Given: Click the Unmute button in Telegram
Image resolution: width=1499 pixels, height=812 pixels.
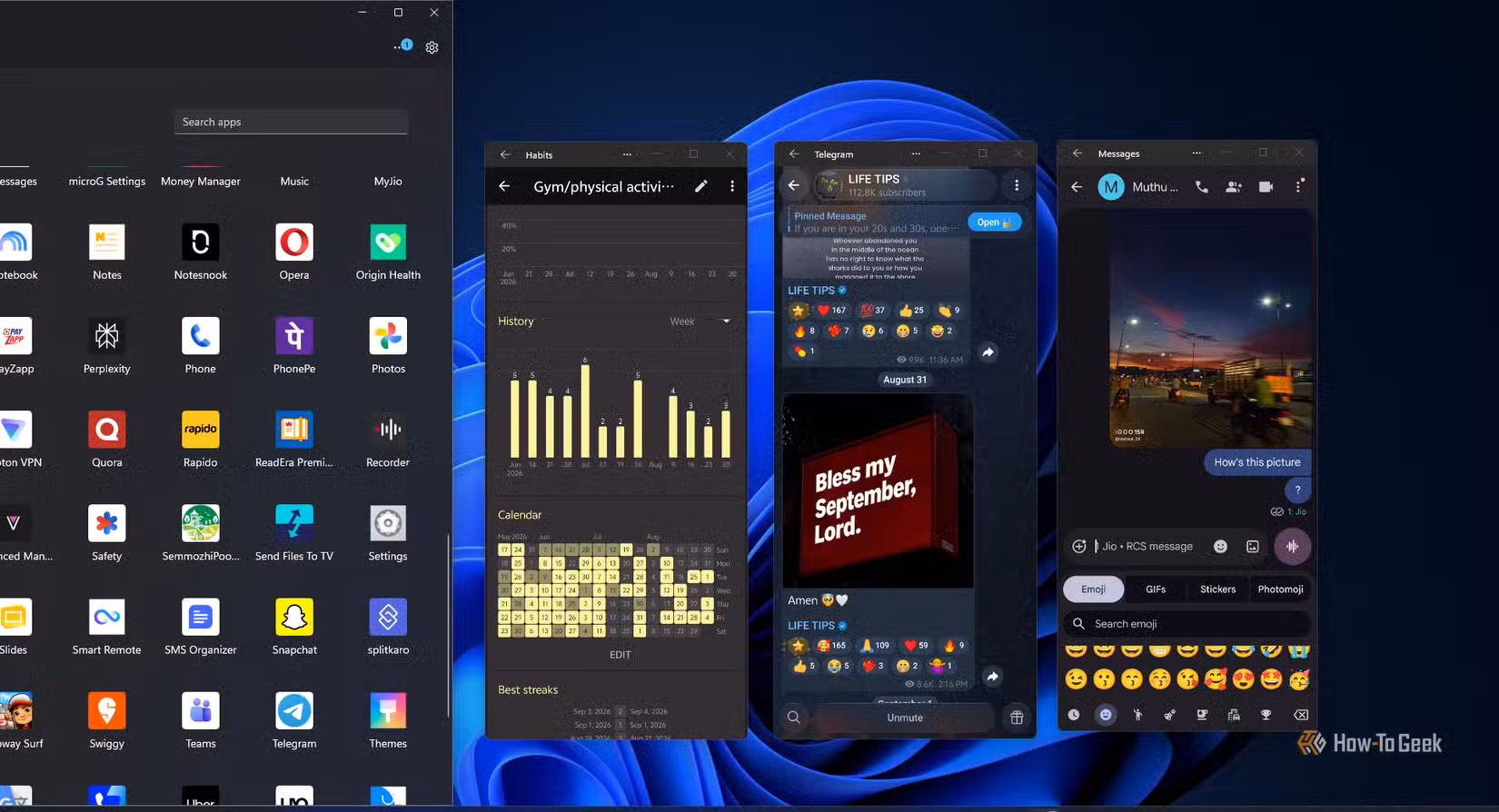Looking at the screenshot, I should (x=905, y=718).
